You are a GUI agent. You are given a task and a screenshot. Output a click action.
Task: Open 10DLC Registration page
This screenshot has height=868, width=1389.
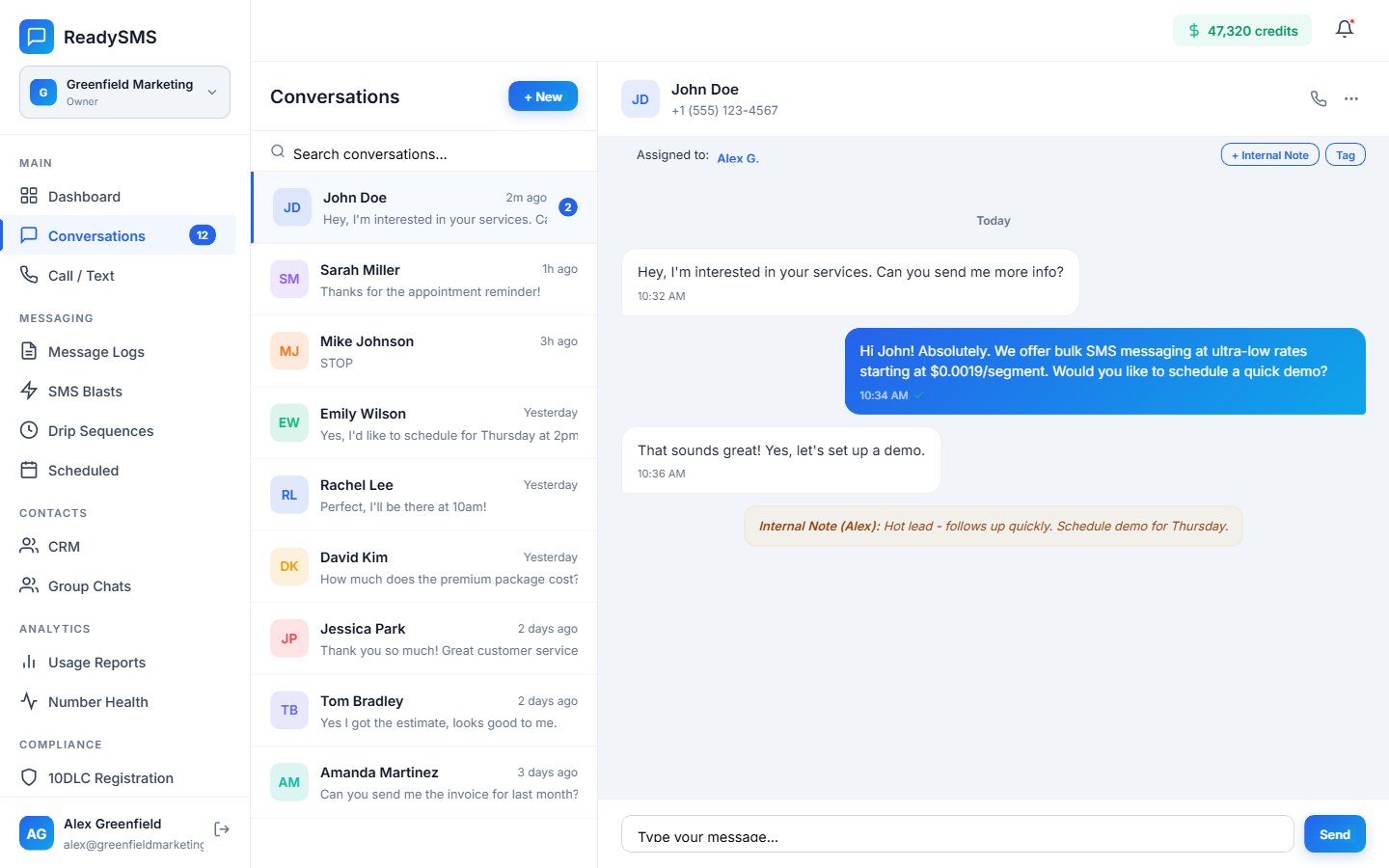(x=118, y=777)
